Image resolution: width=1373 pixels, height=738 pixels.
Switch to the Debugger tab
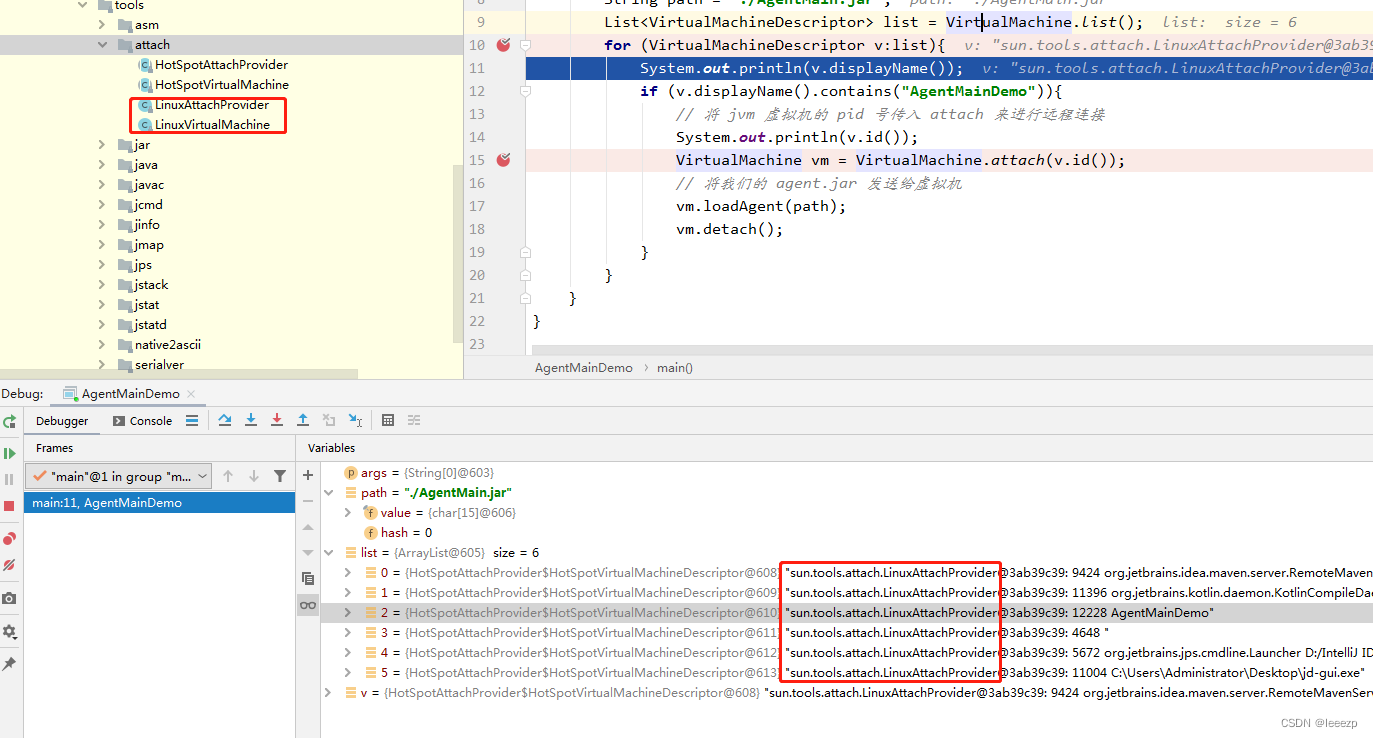pyautogui.click(x=62, y=421)
